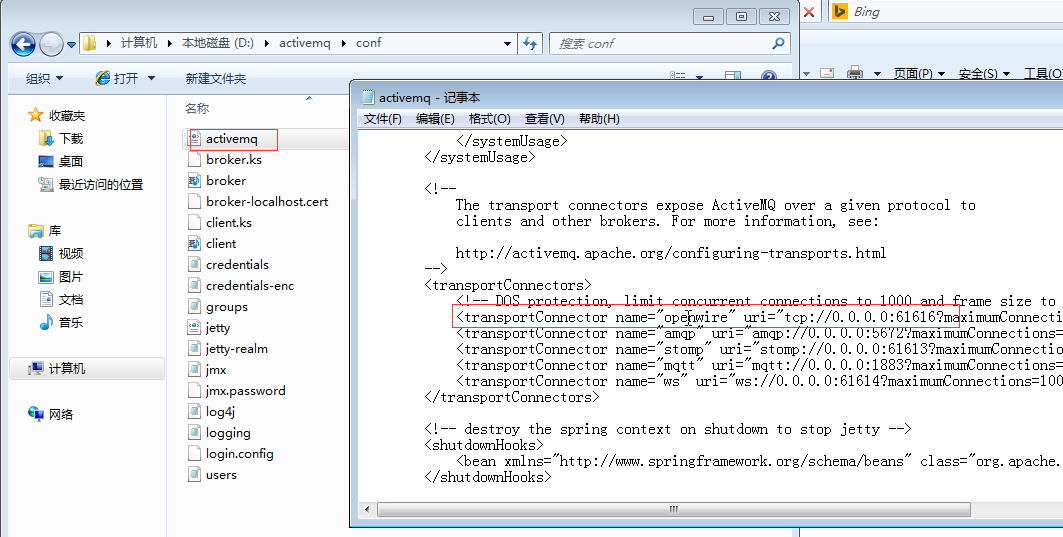Select the credentials file icon
The image size is (1063, 537).
click(x=195, y=265)
